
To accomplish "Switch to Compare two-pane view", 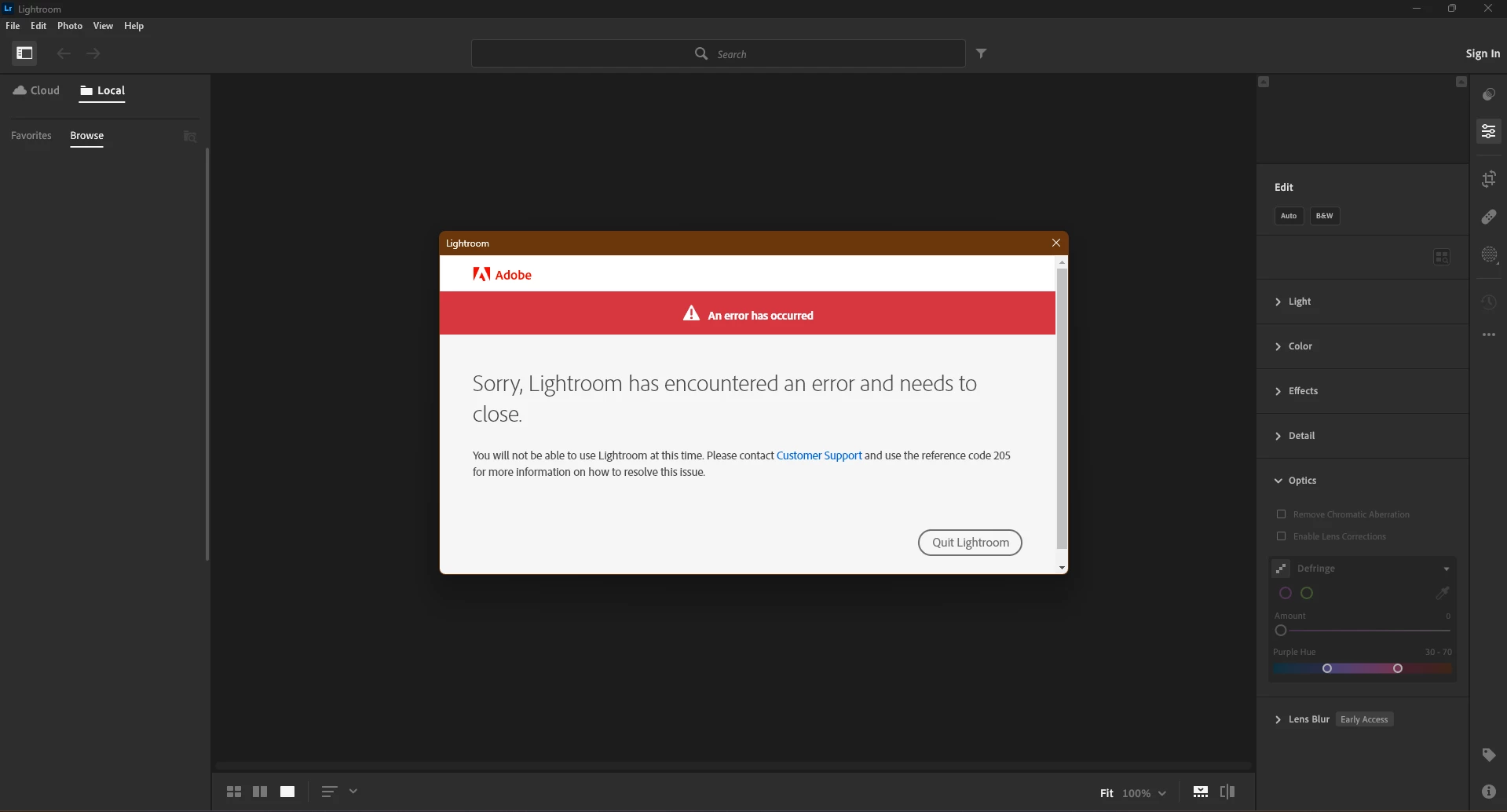I will [x=260, y=792].
